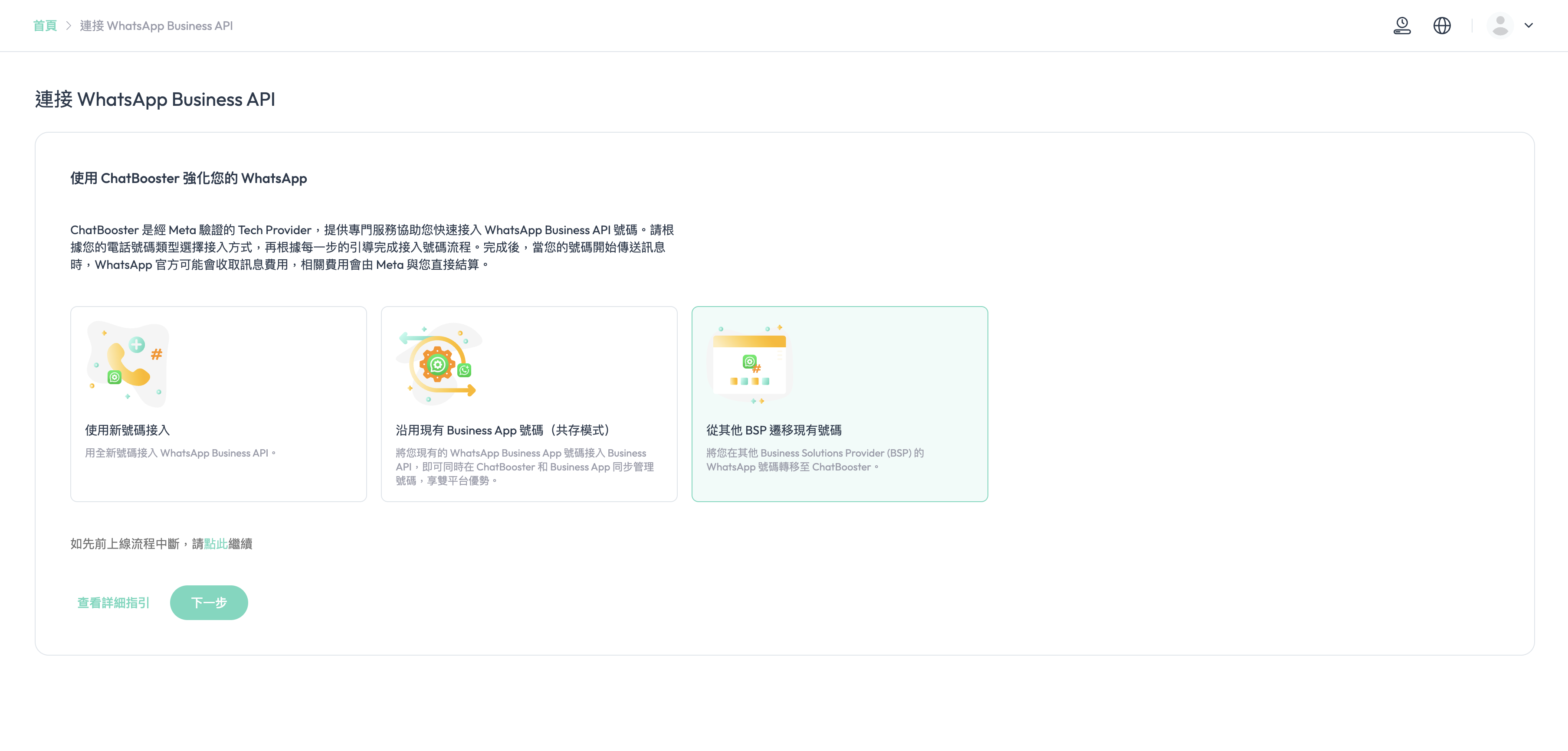Select the 使用新號碼接入 option title
The width and height of the screenshot is (1568, 751).
pos(127,430)
